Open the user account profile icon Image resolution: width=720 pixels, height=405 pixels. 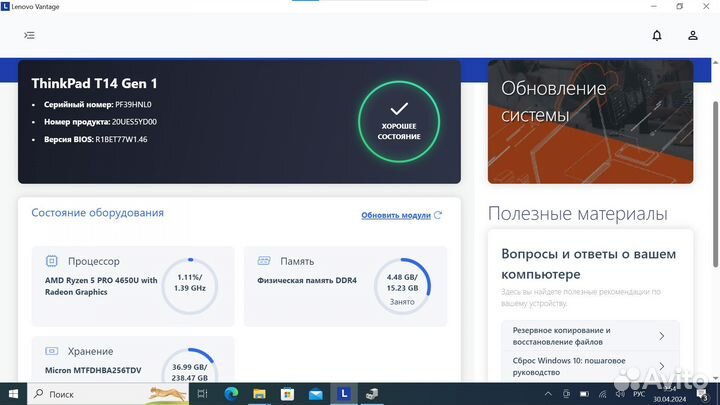692,35
